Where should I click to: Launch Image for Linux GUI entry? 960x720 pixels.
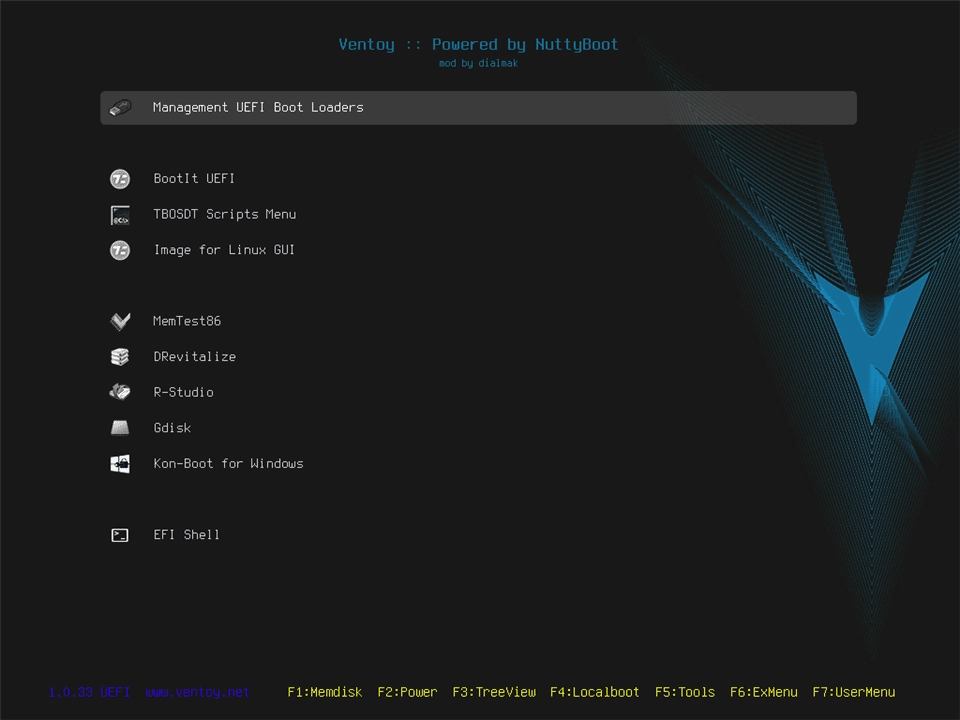[224, 250]
